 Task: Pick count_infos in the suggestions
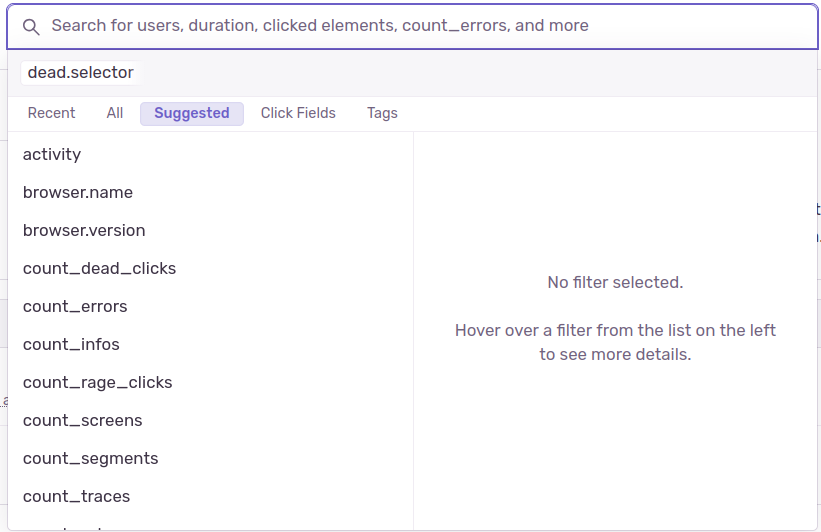(x=71, y=344)
